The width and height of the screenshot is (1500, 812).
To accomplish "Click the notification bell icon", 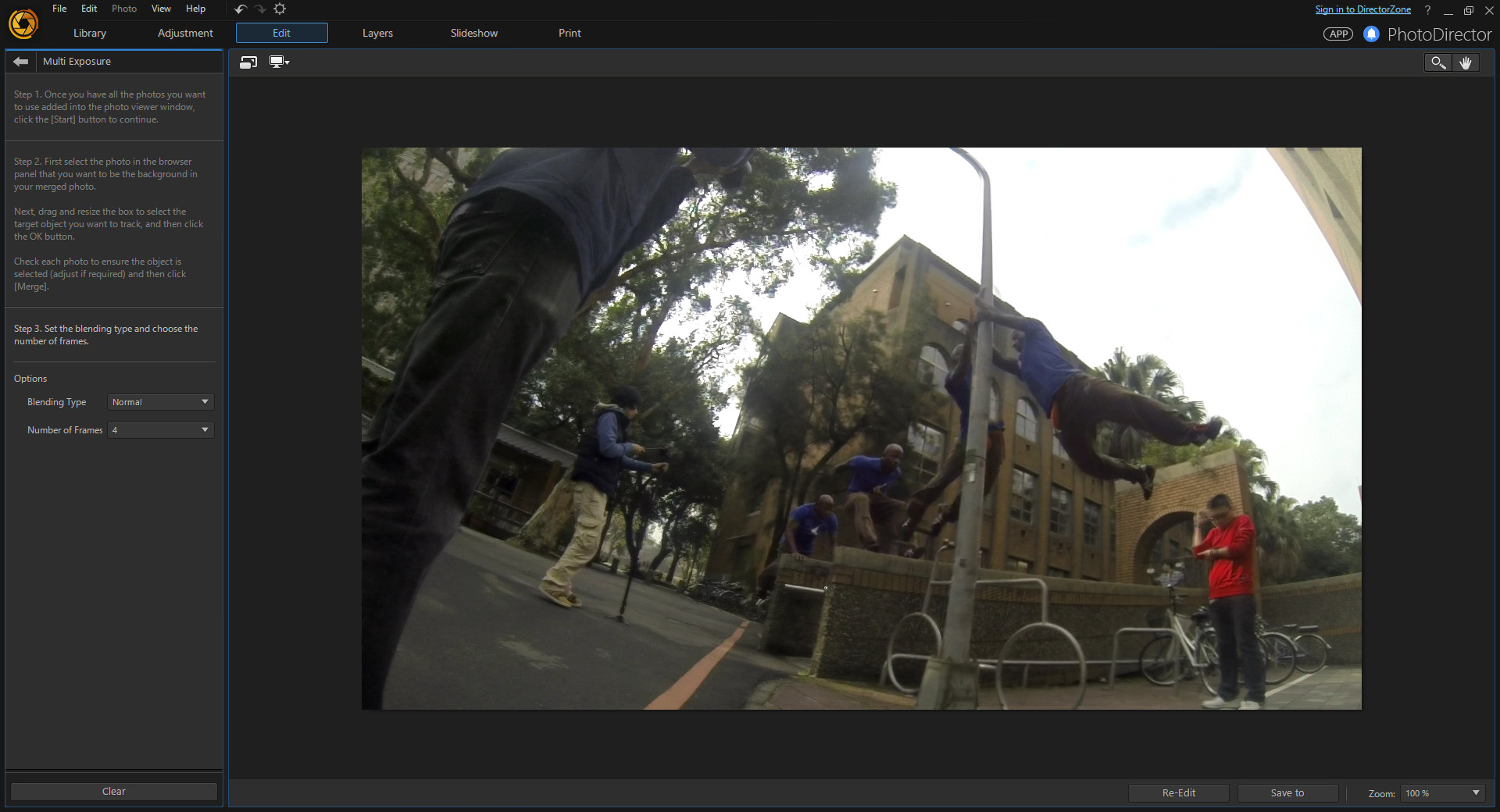I will coord(1372,34).
